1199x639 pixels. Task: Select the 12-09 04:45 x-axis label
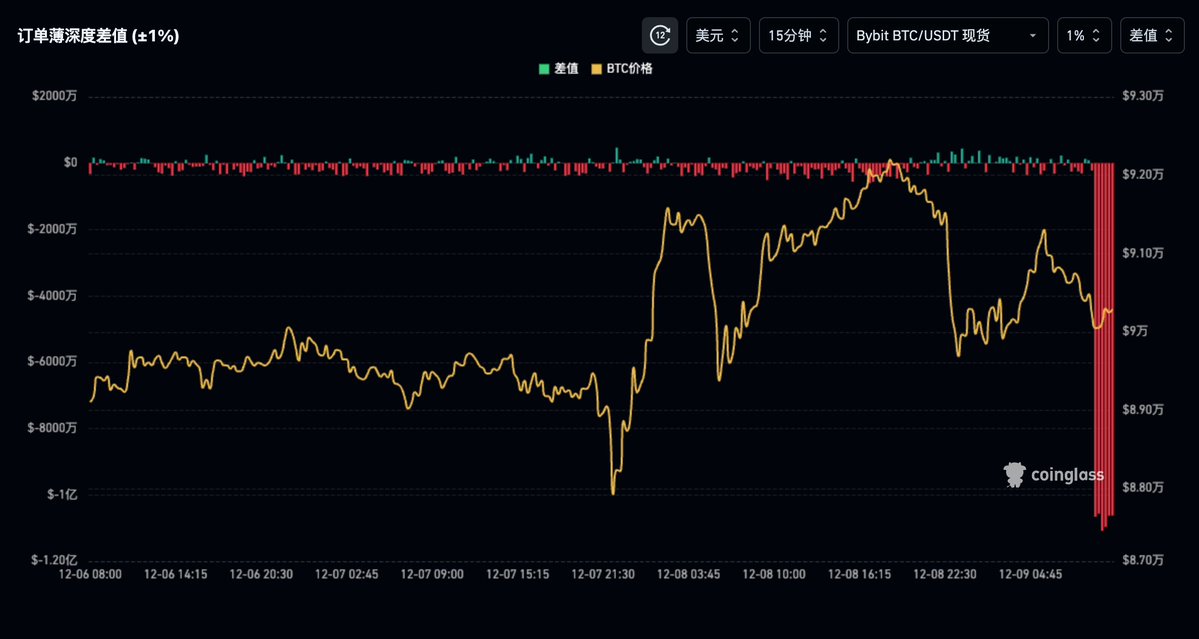coord(1032,575)
